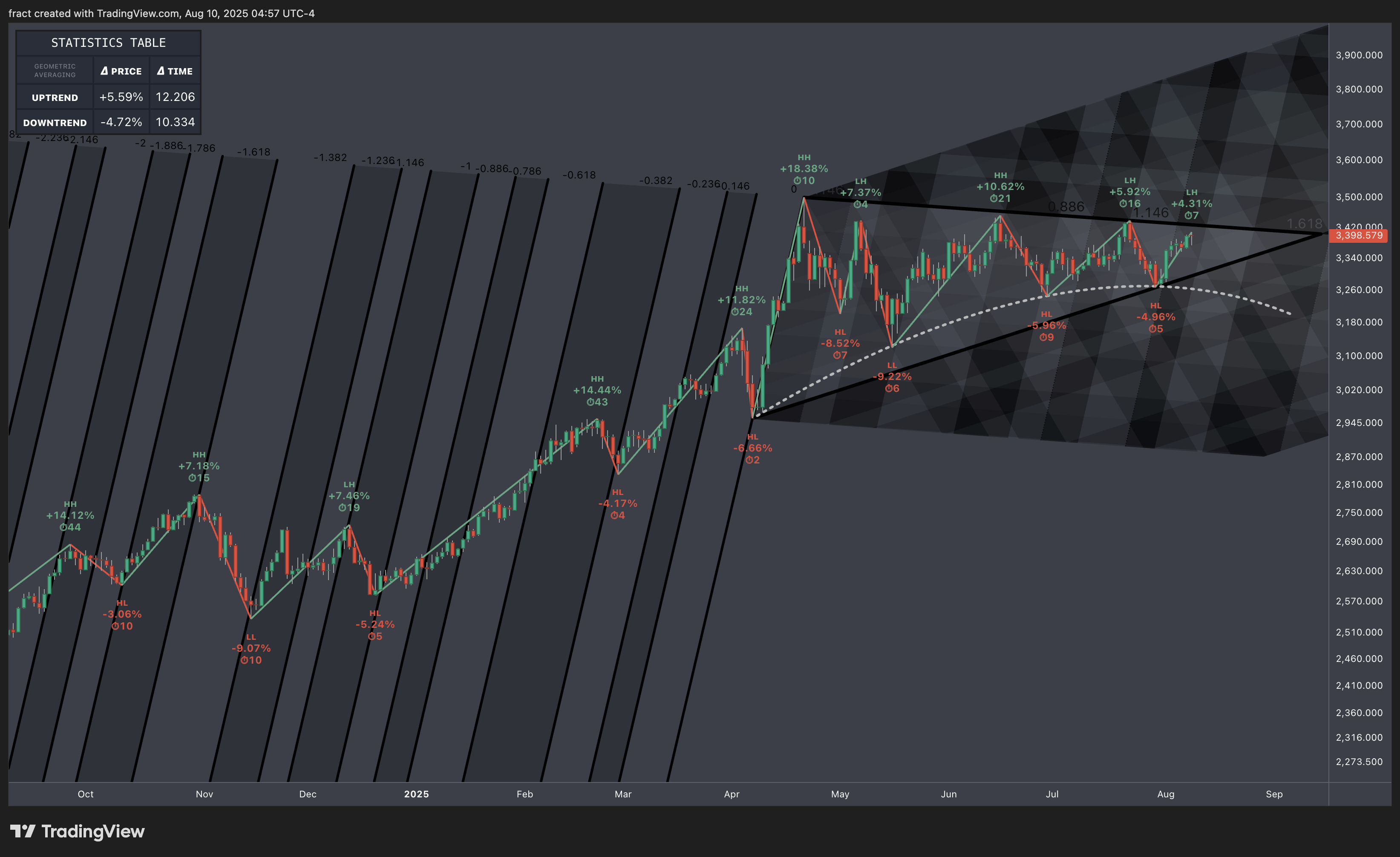
Task: Click the Sep label on the time axis
Action: pyautogui.click(x=1274, y=794)
